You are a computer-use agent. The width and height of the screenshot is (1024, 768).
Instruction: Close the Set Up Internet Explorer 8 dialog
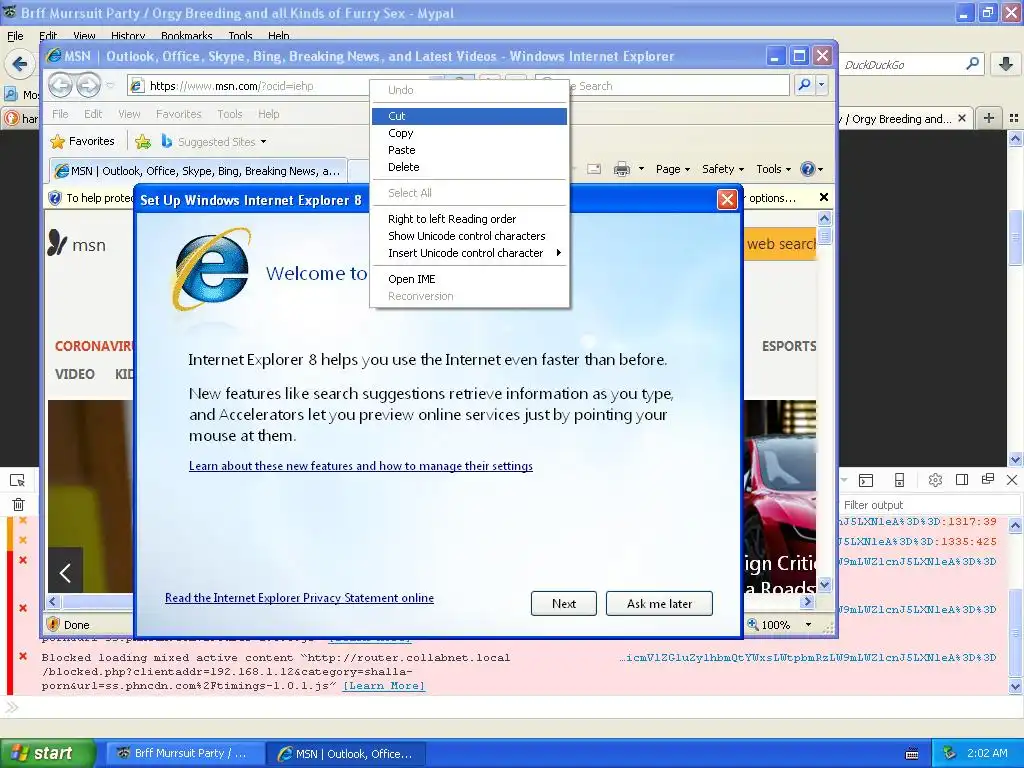click(x=727, y=199)
